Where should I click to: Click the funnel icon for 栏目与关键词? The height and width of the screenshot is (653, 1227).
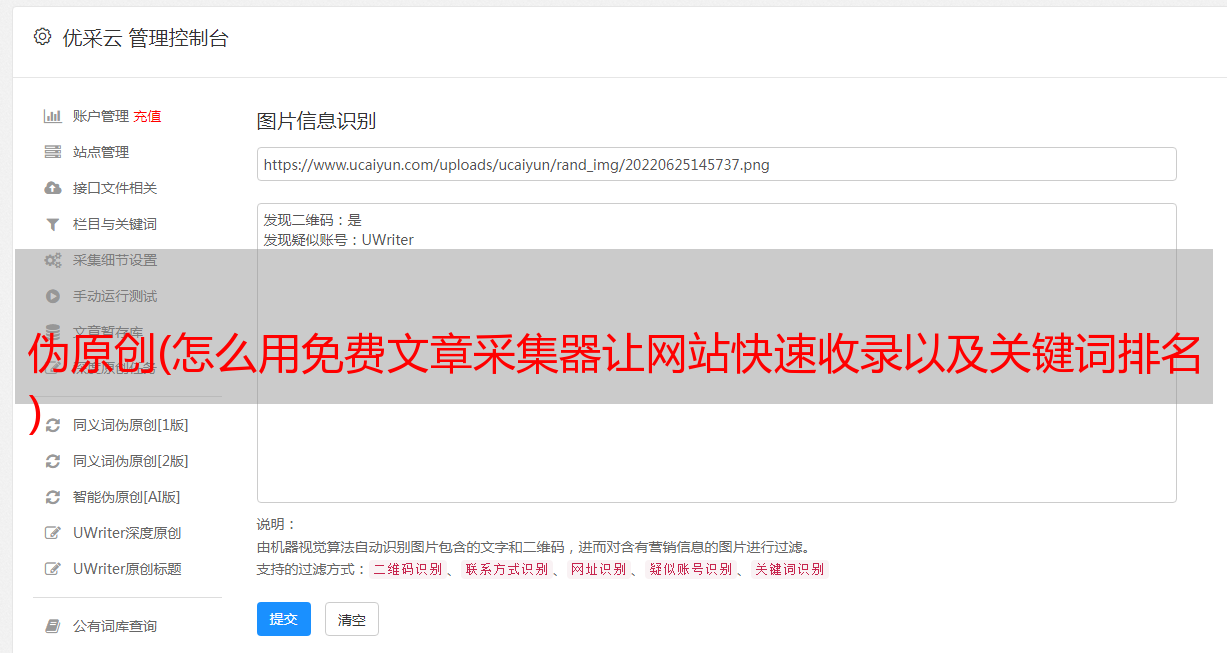point(53,224)
